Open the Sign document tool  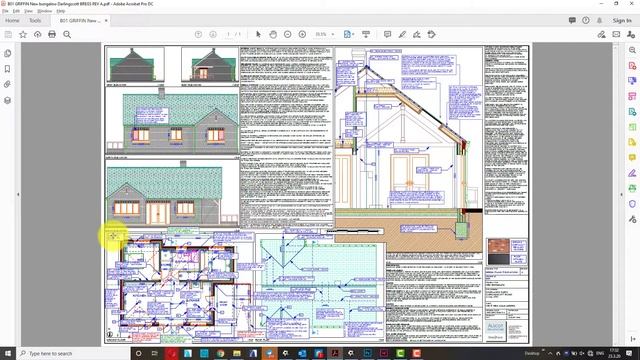tap(417, 35)
